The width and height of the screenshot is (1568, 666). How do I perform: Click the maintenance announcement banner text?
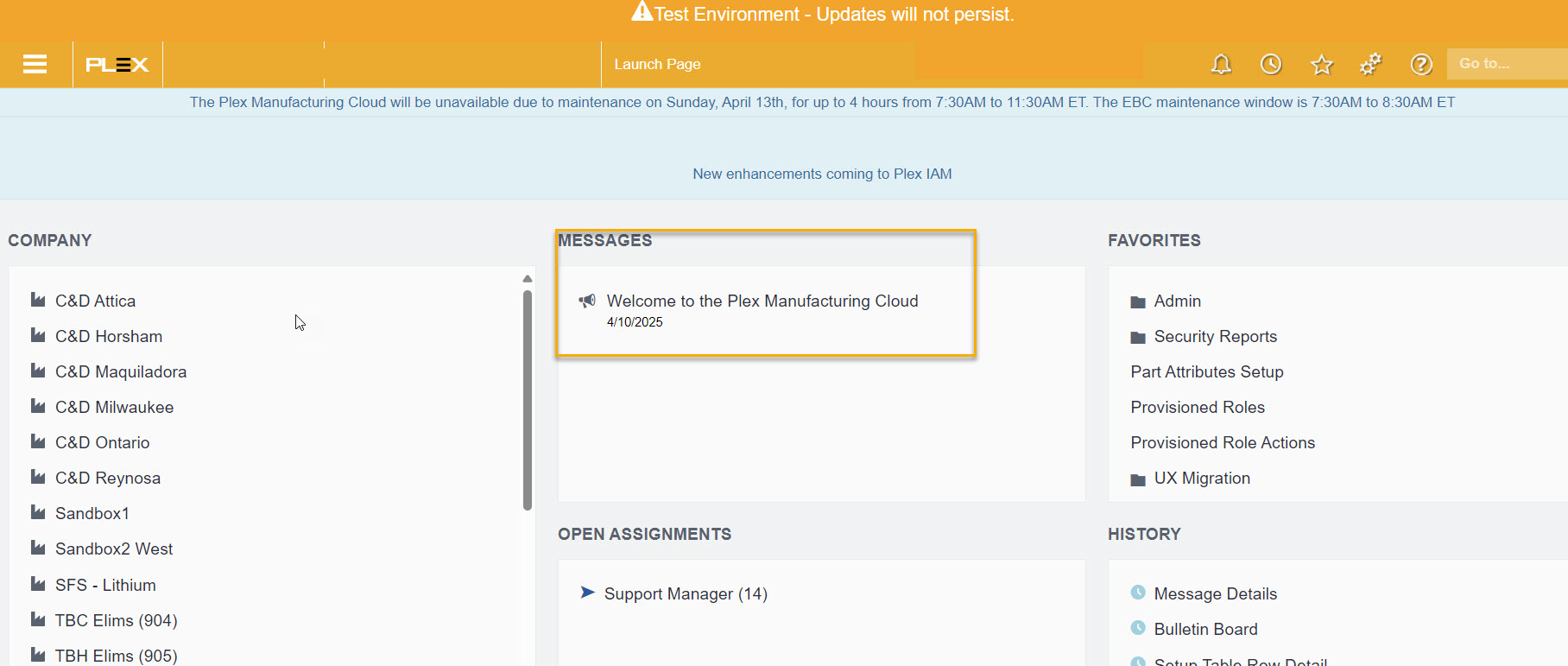[822, 102]
